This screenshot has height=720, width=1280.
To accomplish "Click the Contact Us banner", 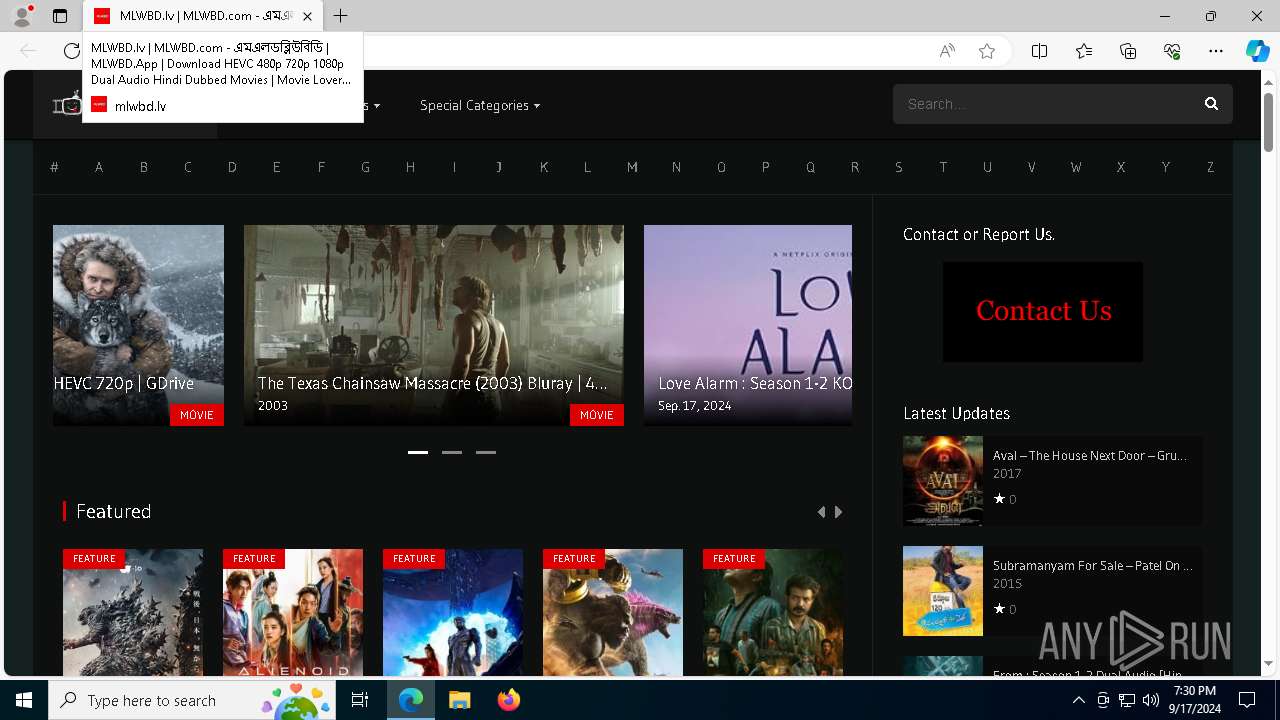I will 1043,311.
